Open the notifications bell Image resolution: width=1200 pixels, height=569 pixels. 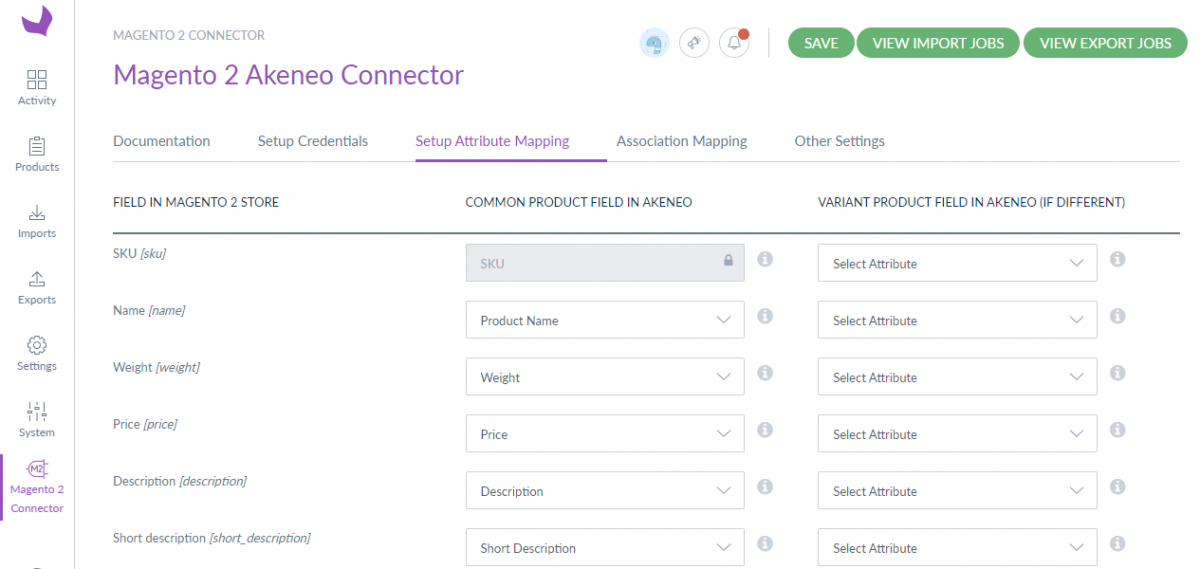734,43
